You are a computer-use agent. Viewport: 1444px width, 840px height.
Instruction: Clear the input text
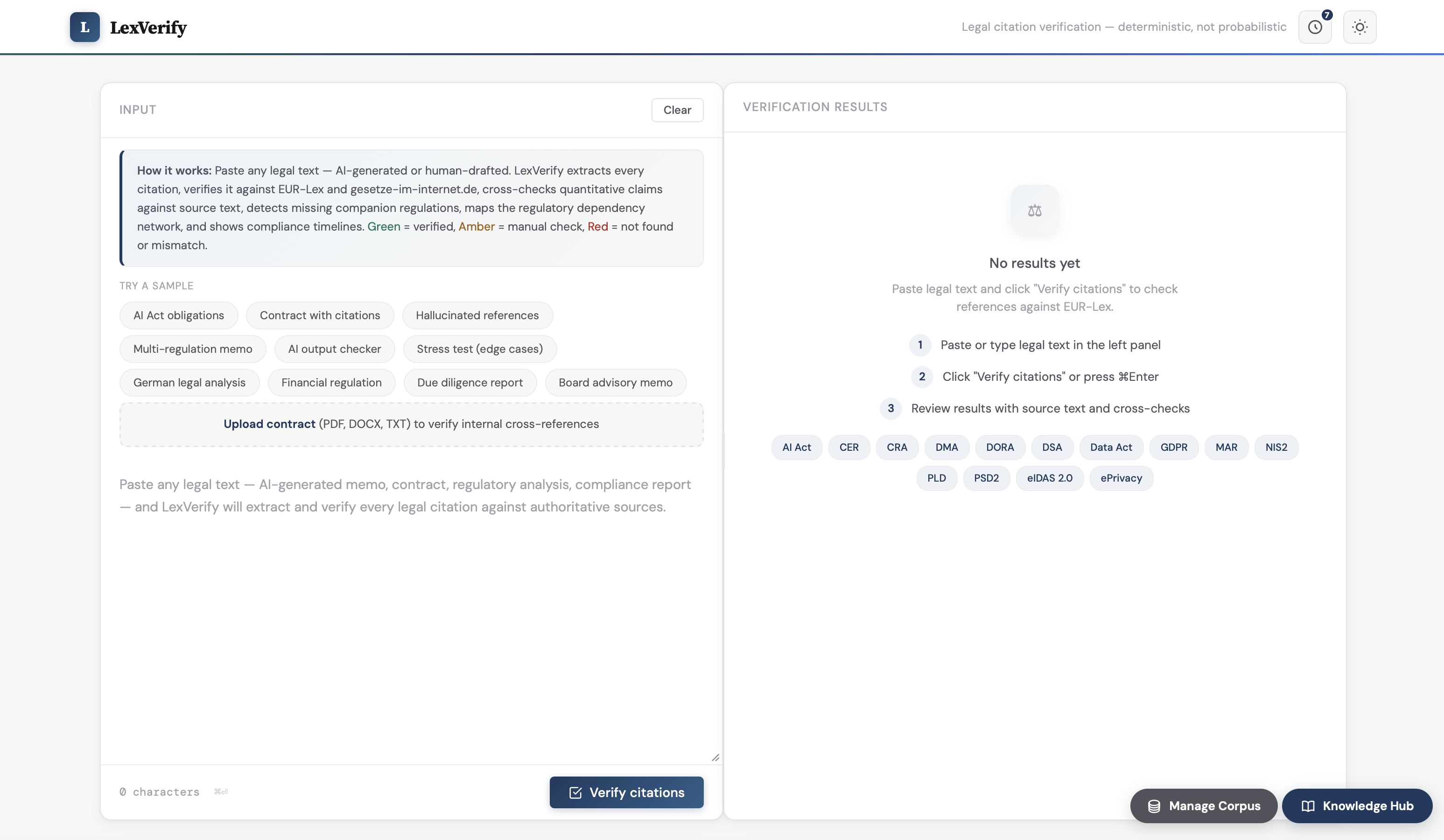click(x=677, y=110)
